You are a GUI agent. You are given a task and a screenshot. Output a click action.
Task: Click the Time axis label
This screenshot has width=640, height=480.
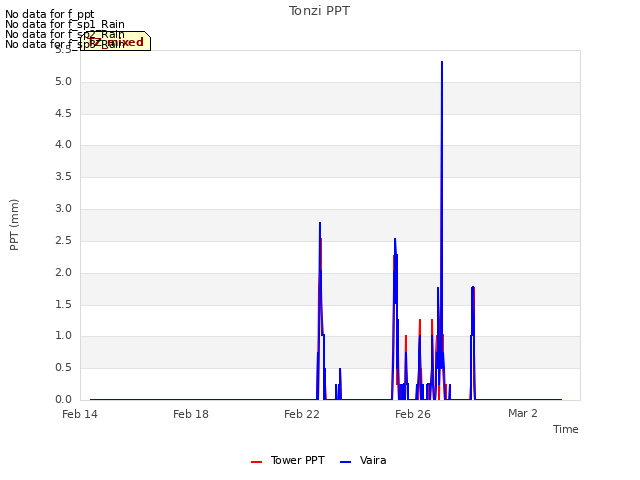pos(566,429)
